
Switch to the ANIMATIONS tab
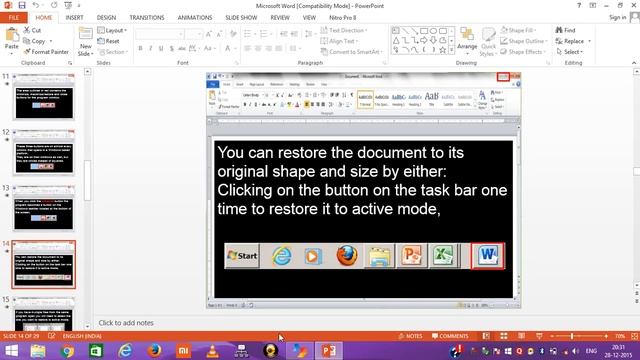(x=195, y=18)
